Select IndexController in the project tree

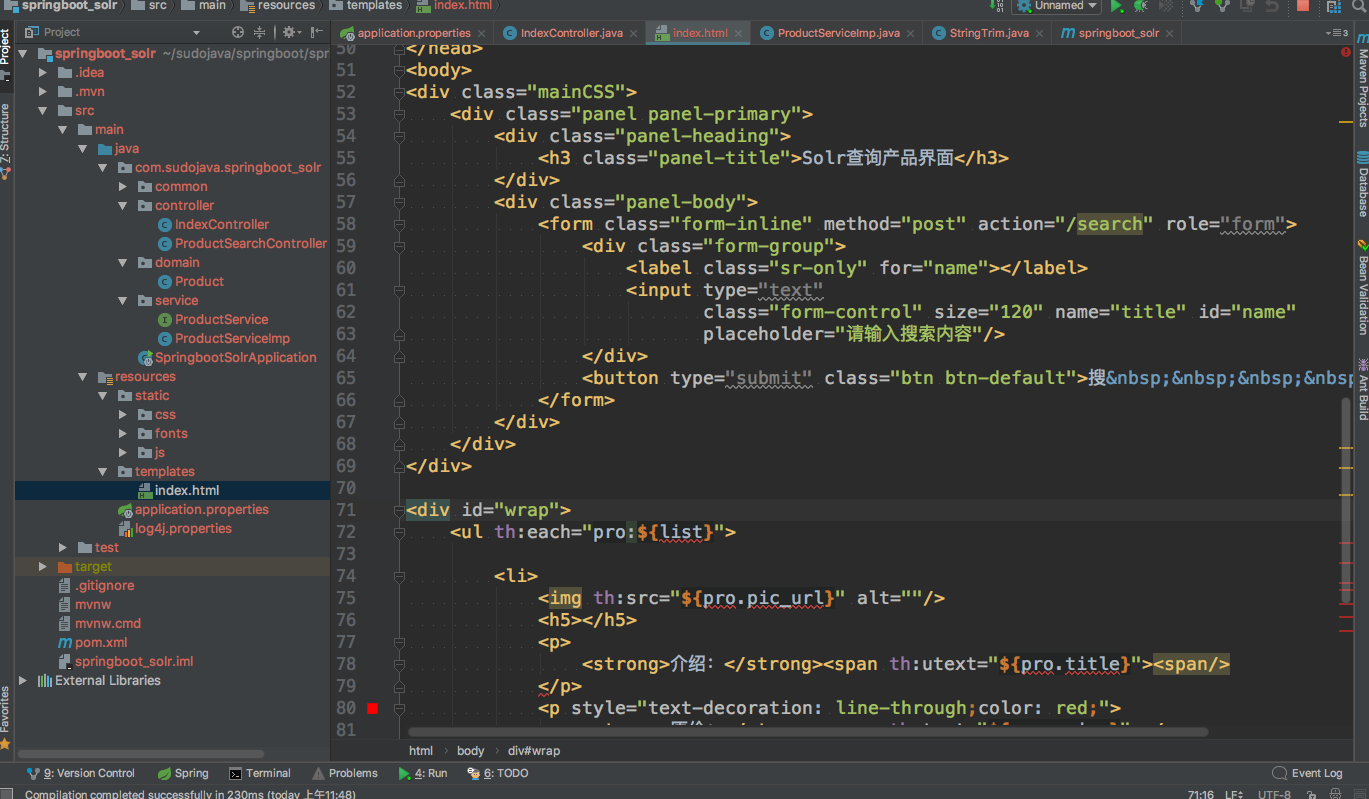[222, 224]
